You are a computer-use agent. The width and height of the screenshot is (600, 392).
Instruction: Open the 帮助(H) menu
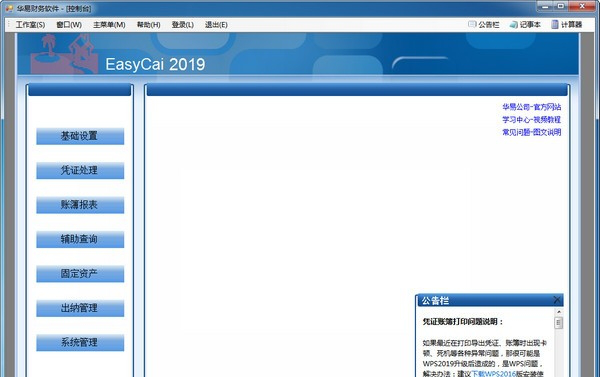148,25
